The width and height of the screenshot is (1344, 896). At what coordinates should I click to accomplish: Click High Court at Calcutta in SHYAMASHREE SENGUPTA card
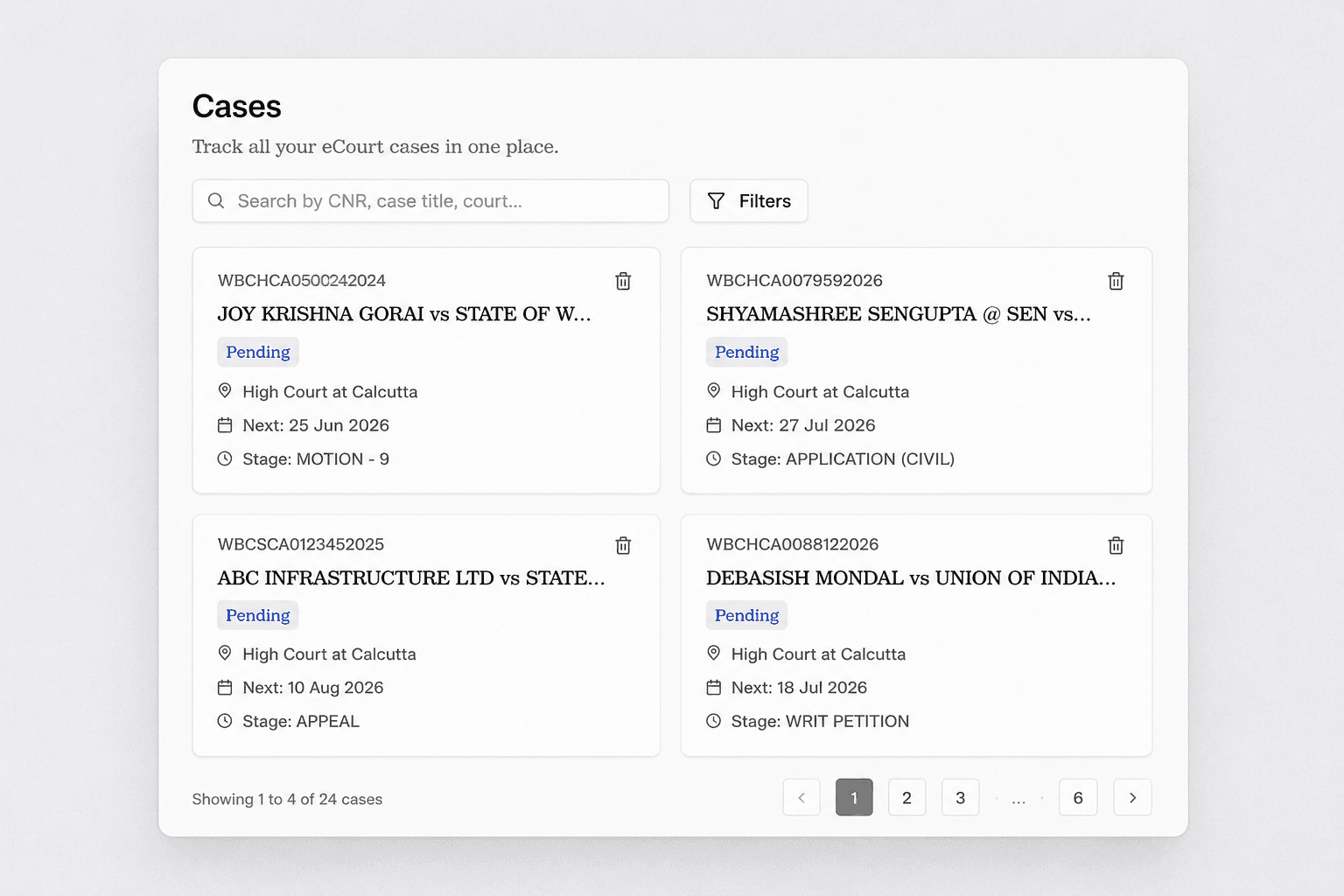(x=820, y=392)
